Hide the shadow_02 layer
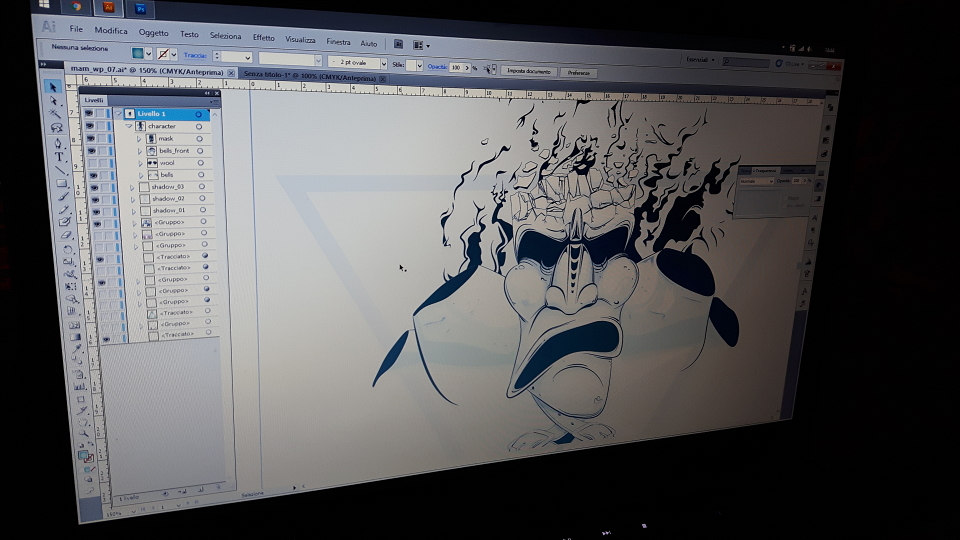960x540 pixels. click(96, 200)
